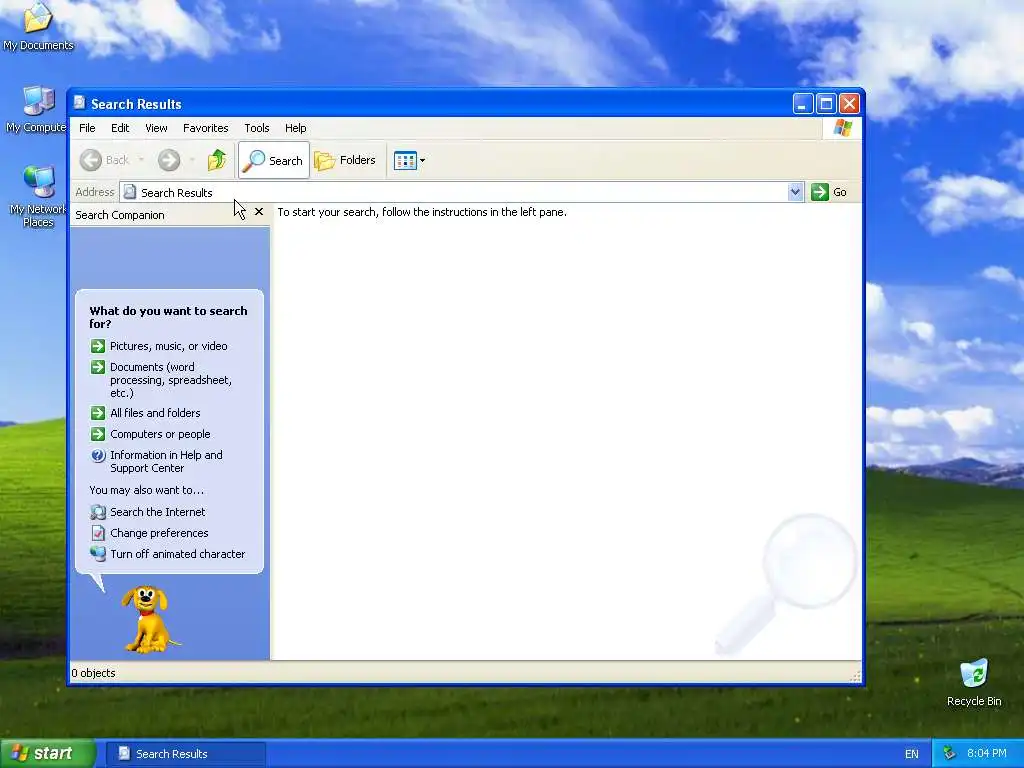Screen dimensions: 1024x768
Task: Click green arrow beside Pictures, music, or video
Action: tap(98, 346)
